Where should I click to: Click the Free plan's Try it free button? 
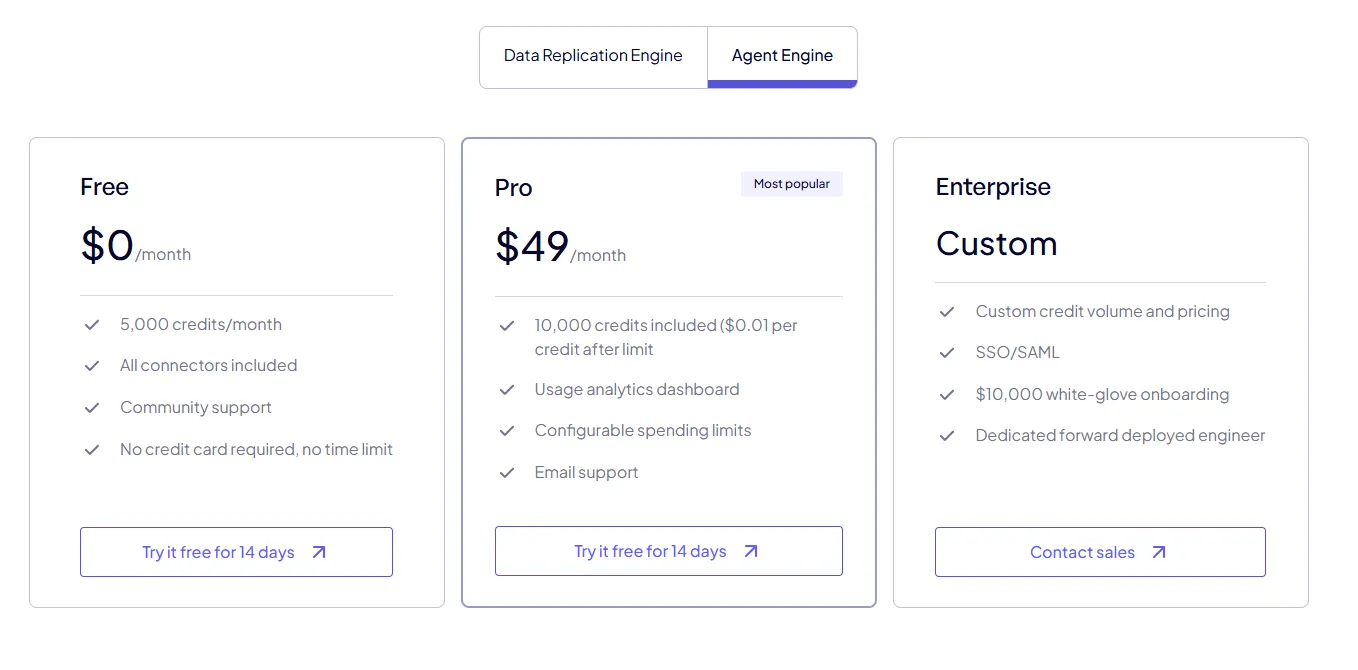(236, 552)
